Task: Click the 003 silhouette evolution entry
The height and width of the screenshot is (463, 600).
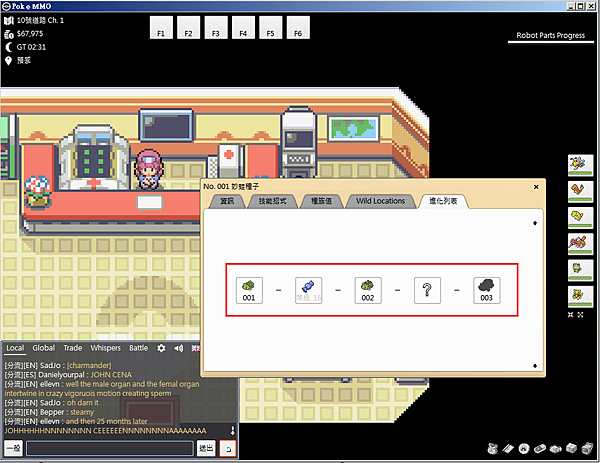Action: coord(486,290)
